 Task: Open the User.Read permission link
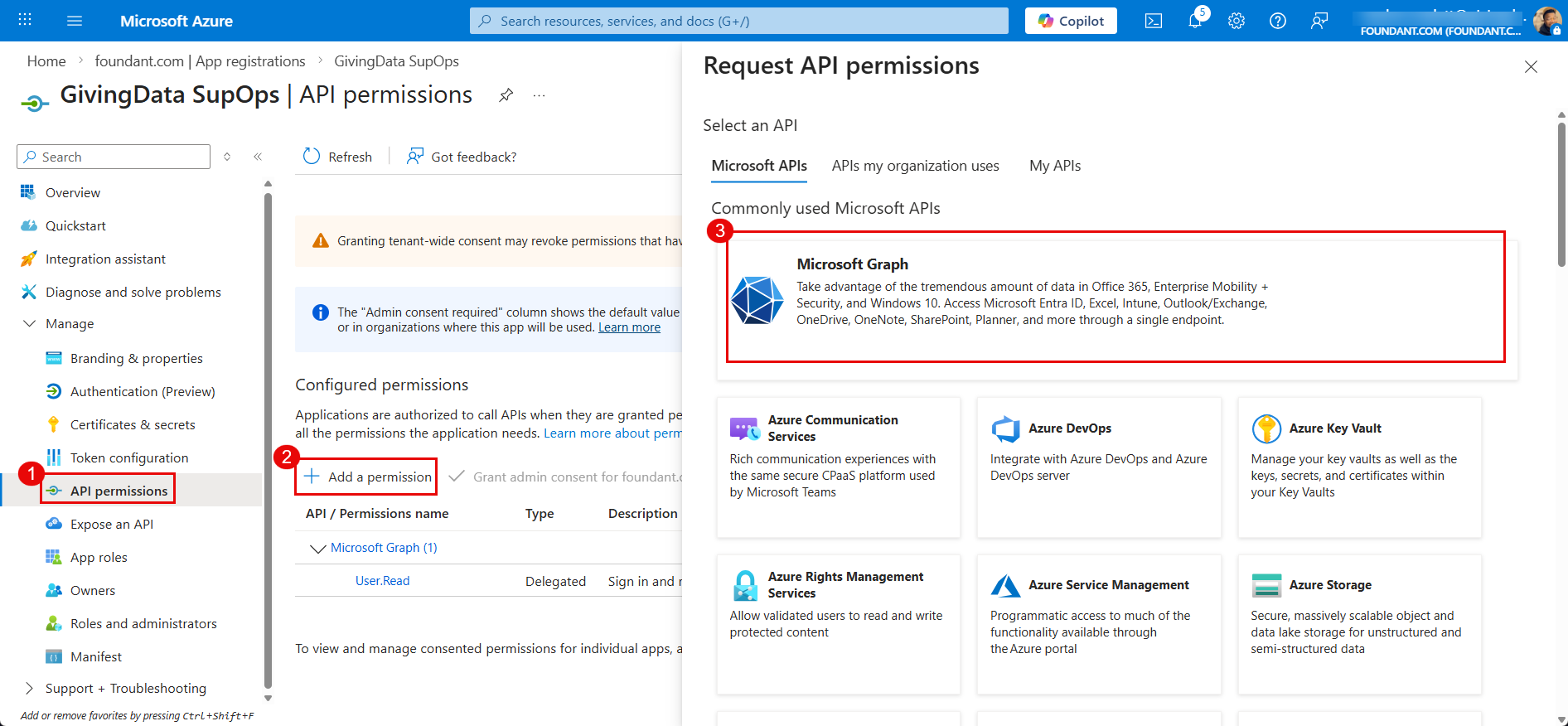tap(382, 581)
